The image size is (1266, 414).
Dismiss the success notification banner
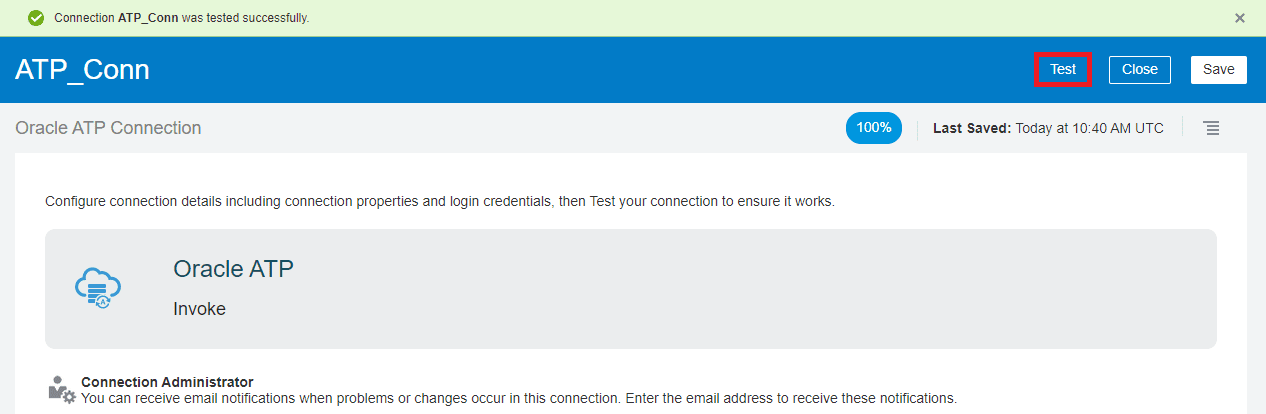click(x=1240, y=18)
